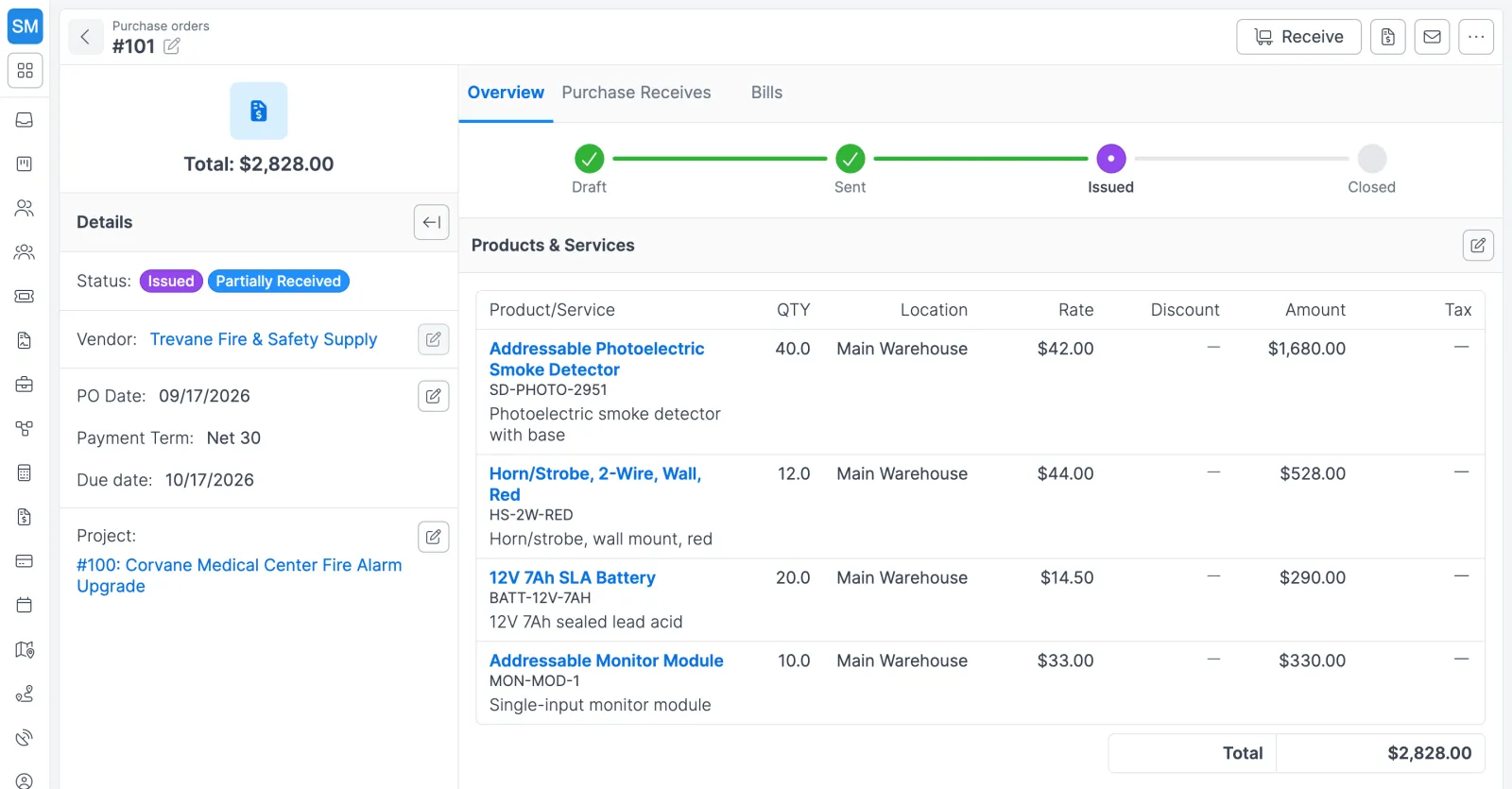Edit the Project assignment
This screenshot has width=1512, height=789.
click(434, 537)
